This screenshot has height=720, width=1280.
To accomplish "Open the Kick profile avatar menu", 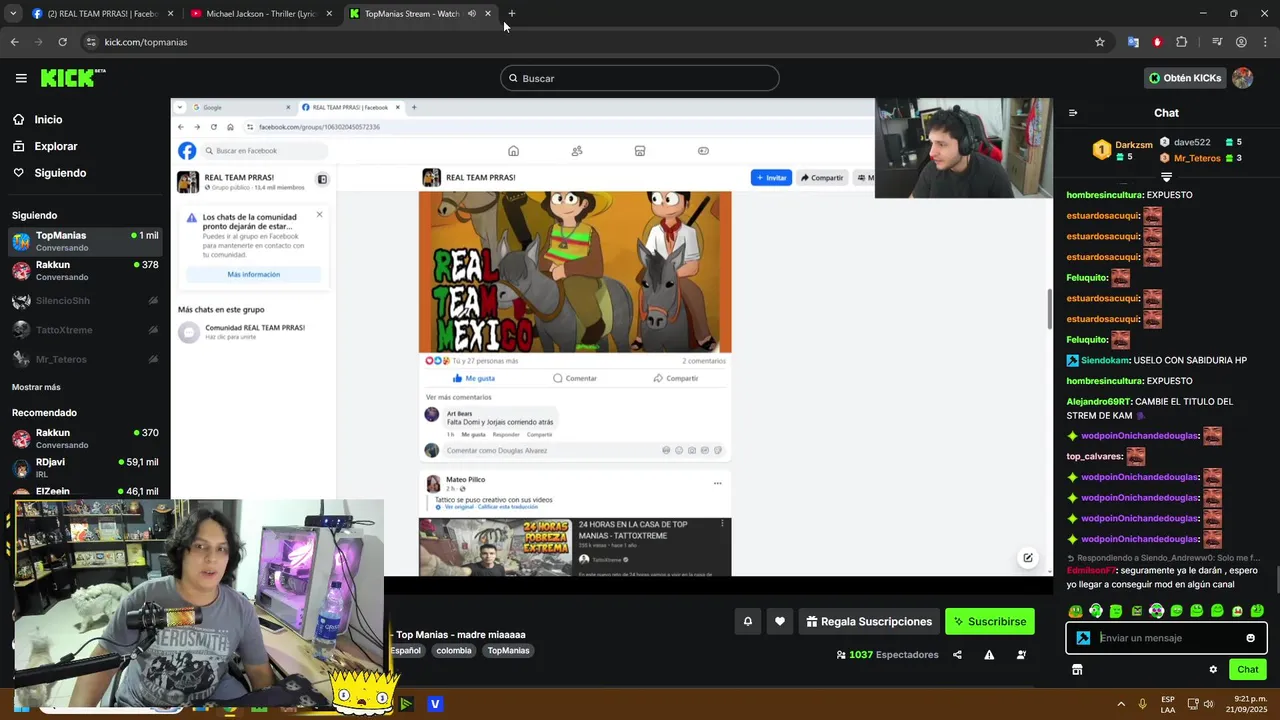I will coord(1243,78).
